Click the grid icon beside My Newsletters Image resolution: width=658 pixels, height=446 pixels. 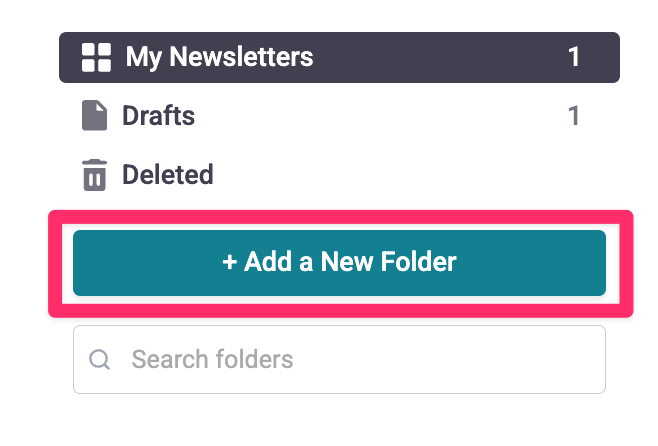[96, 57]
